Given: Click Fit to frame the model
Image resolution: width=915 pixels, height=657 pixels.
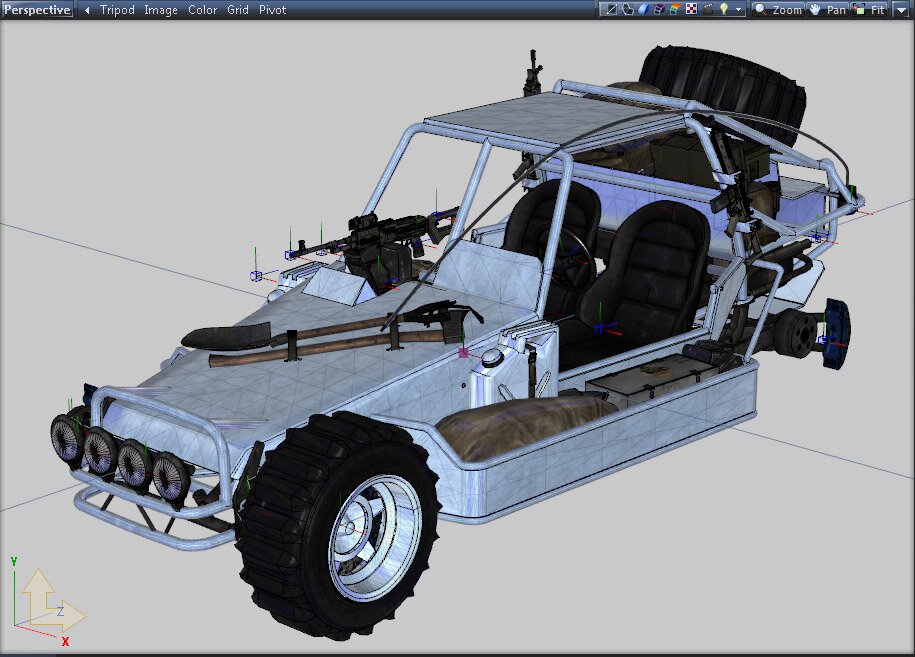Looking at the screenshot, I should pyautogui.click(x=870, y=10).
